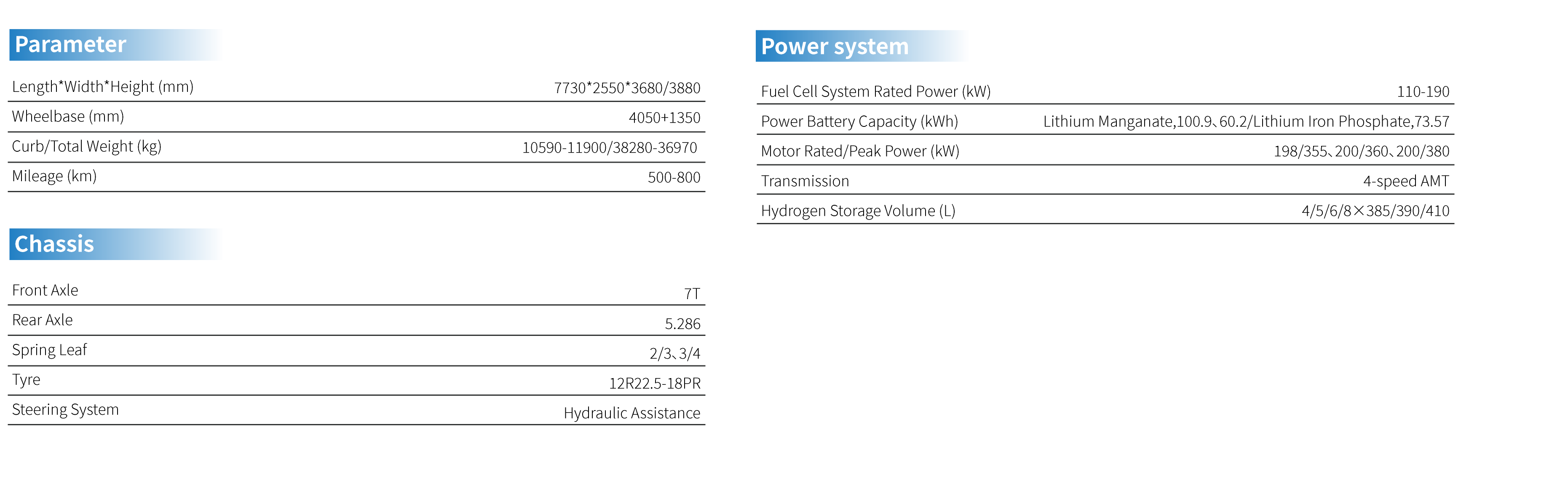Click Power Battery Capacity (kWh) label

(x=859, y=122)
